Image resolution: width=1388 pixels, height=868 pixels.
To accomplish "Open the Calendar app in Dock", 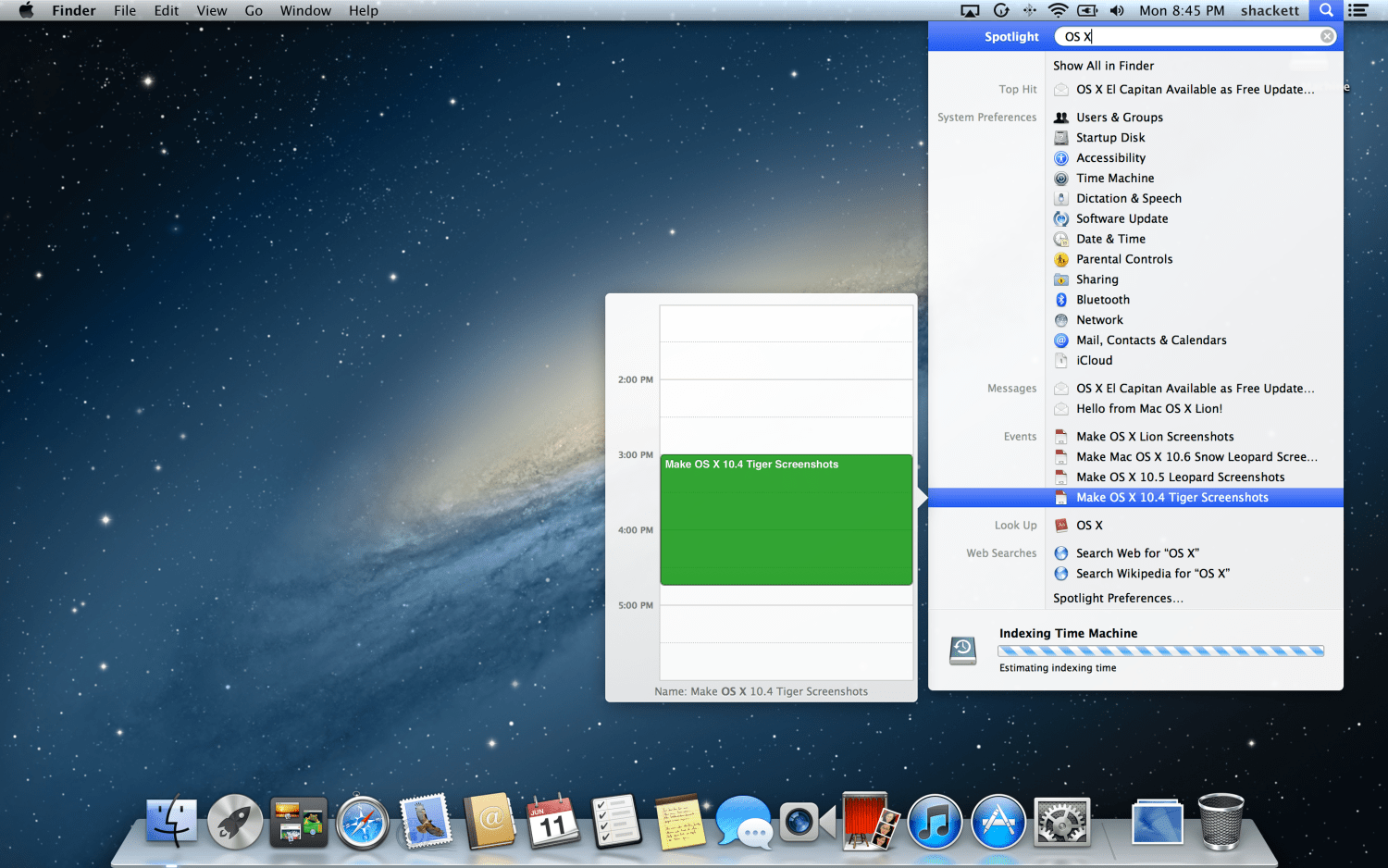I will click(552, 822).
